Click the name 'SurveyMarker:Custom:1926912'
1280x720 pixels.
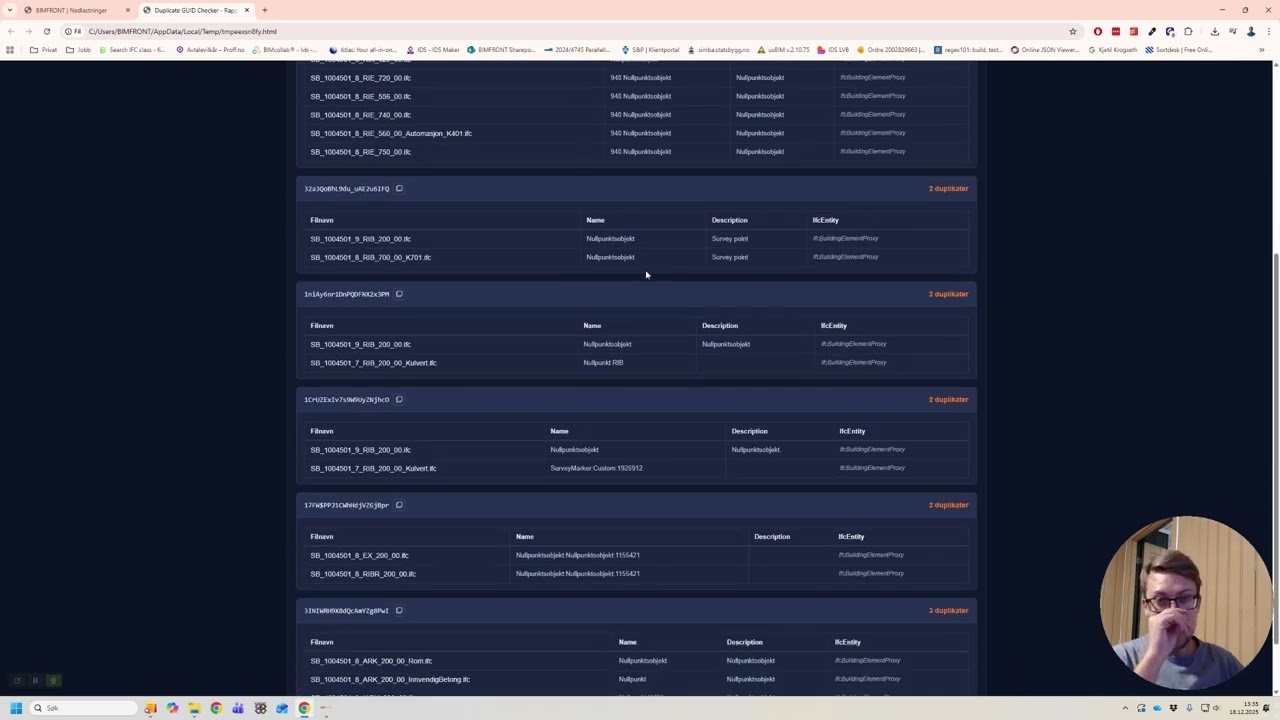click(x=596, y=468)
